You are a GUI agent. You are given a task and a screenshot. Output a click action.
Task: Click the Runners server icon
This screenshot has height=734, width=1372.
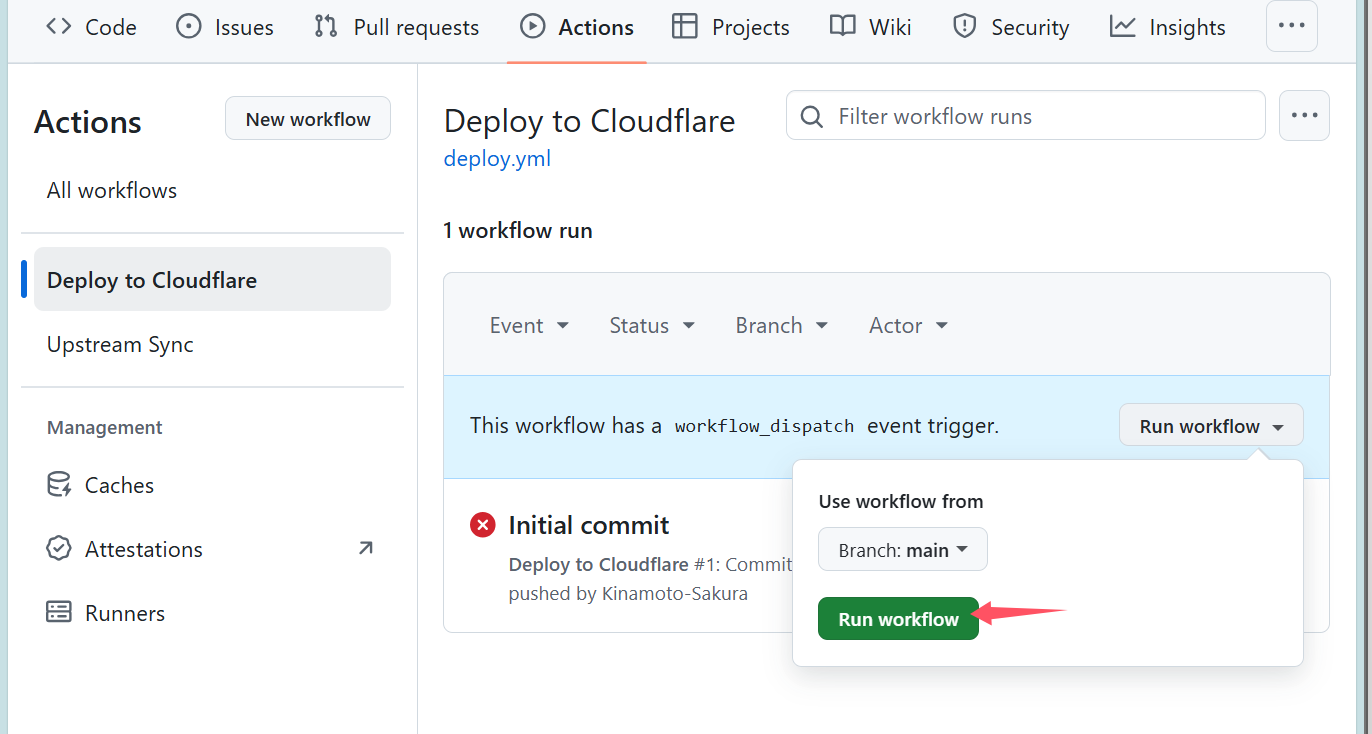pyautogui.click(x=59, y=612)
